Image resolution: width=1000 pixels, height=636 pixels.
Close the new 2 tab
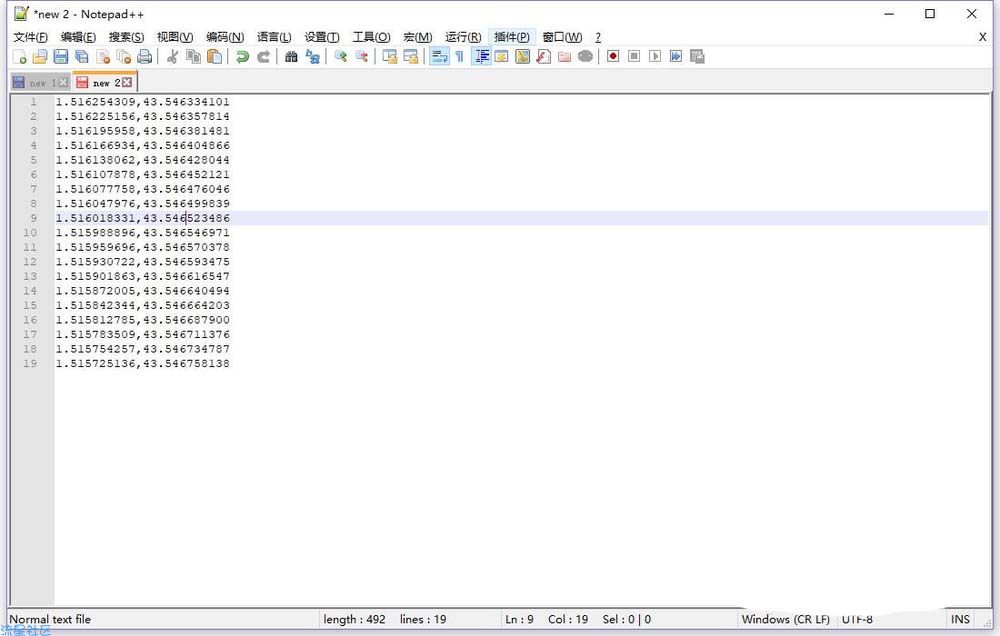click(127, 82)
